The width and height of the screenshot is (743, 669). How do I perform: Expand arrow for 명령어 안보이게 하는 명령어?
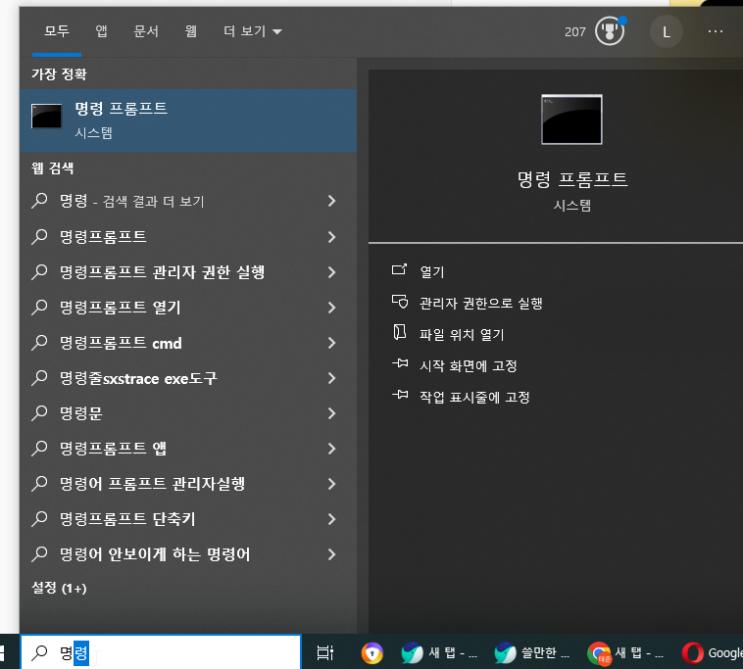(x=332, y=554)
